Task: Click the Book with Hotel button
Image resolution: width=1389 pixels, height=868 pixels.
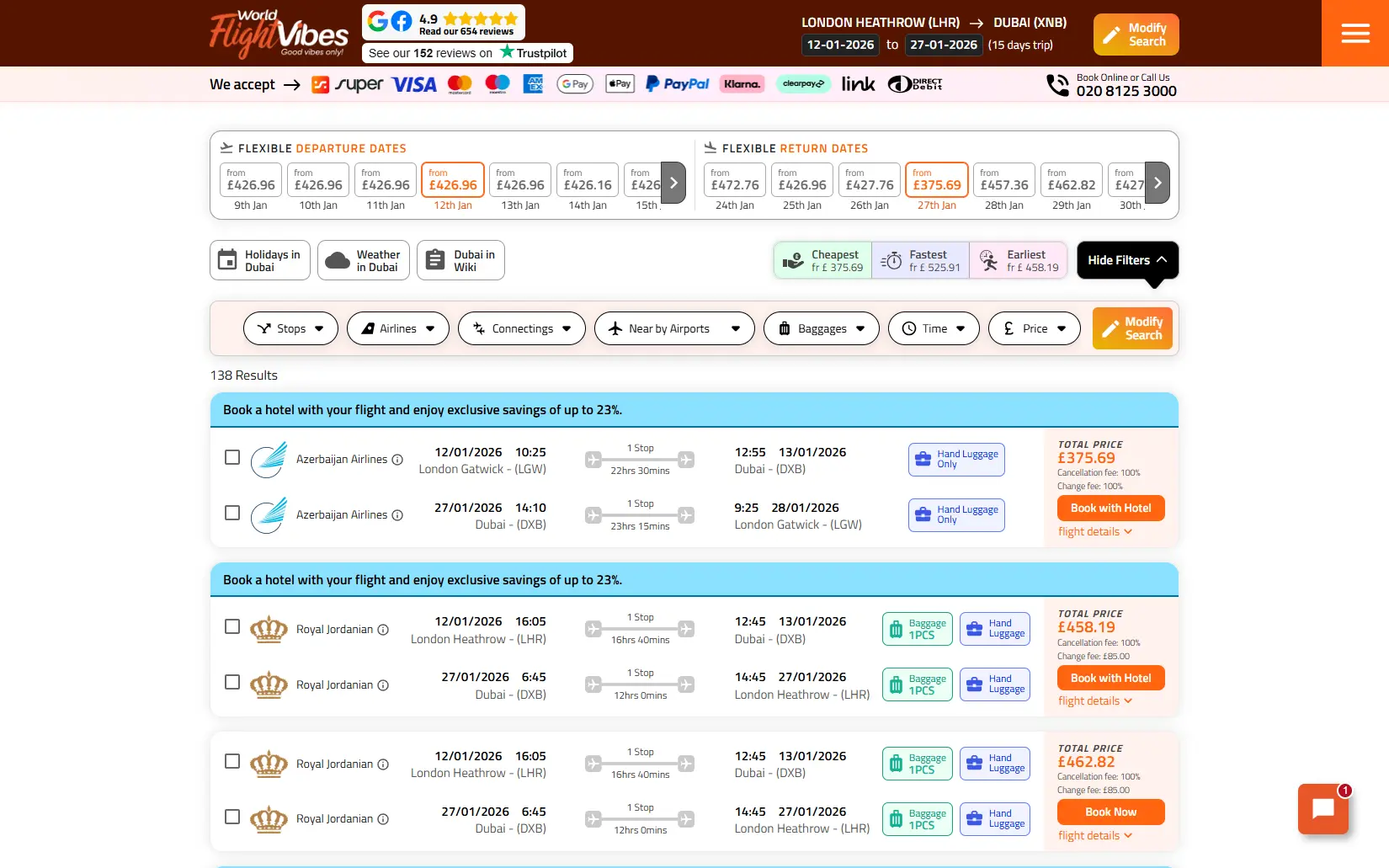Action: click(1110, 508)
